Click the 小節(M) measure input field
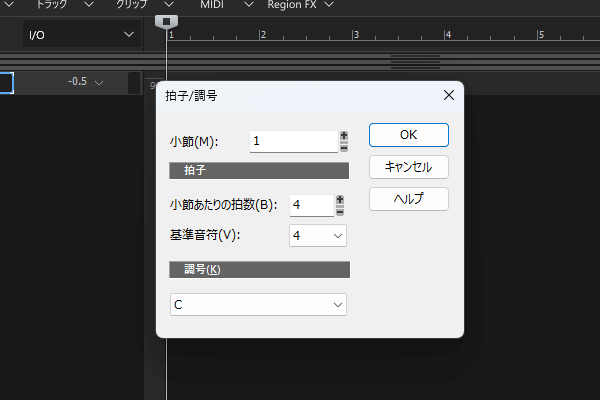Viewport: 600px width, 400px height. pos(293,141)
